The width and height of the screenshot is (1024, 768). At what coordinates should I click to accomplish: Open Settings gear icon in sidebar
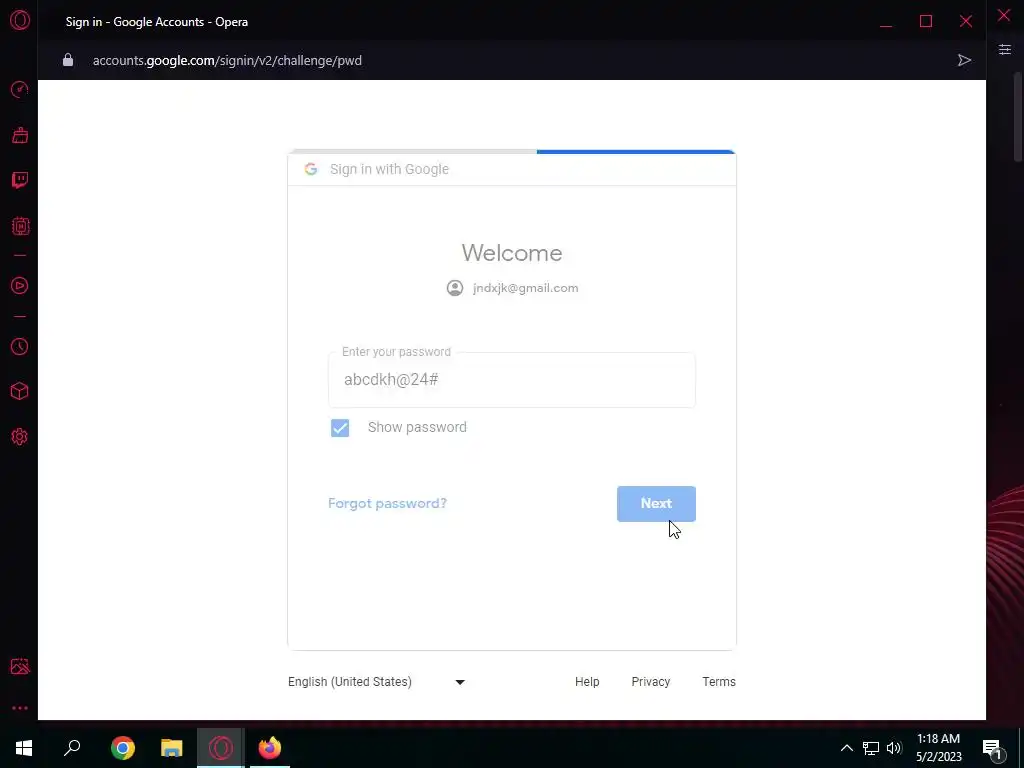[x=20, y=437]
